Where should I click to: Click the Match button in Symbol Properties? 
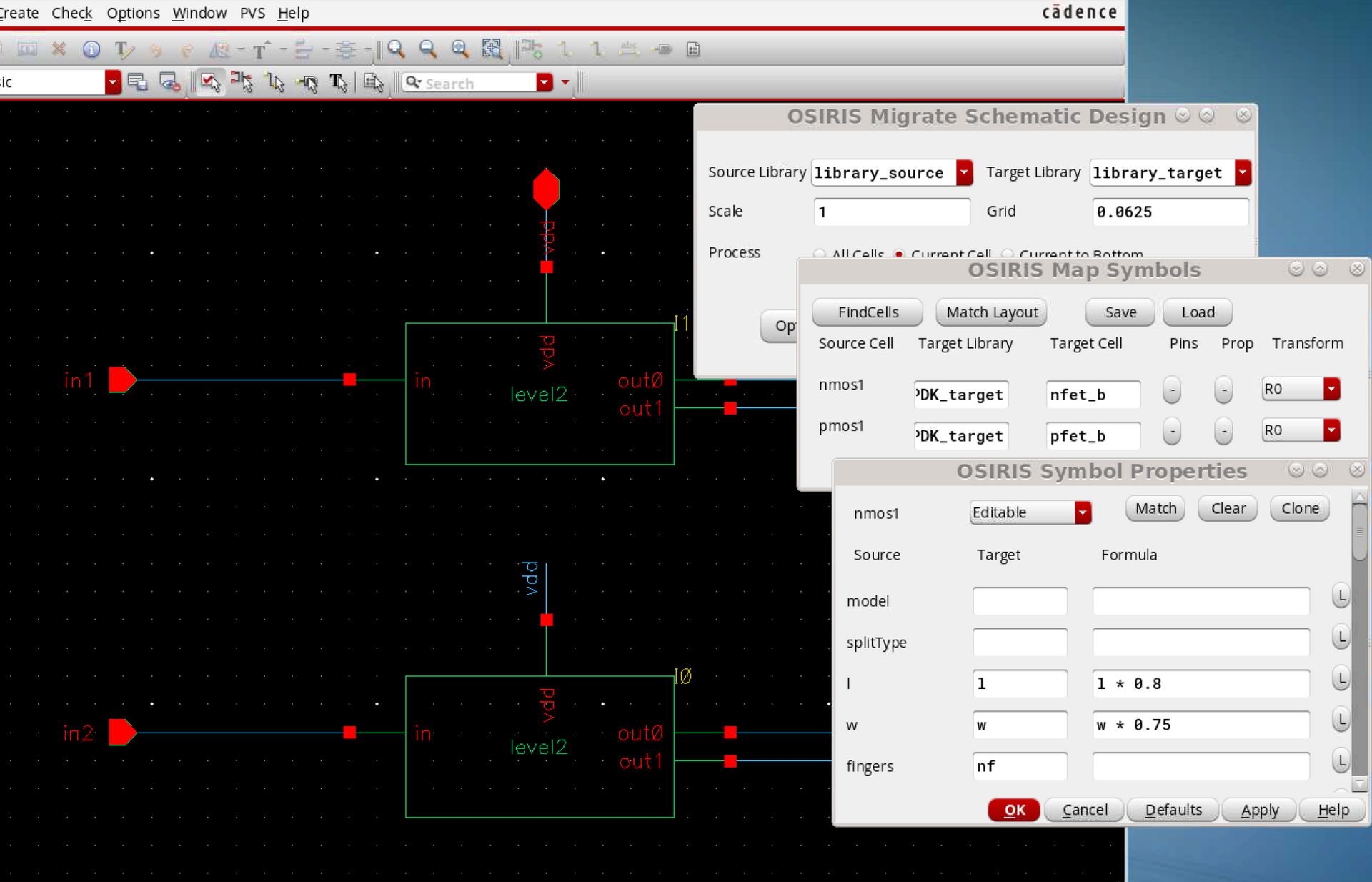[1155, 509]
